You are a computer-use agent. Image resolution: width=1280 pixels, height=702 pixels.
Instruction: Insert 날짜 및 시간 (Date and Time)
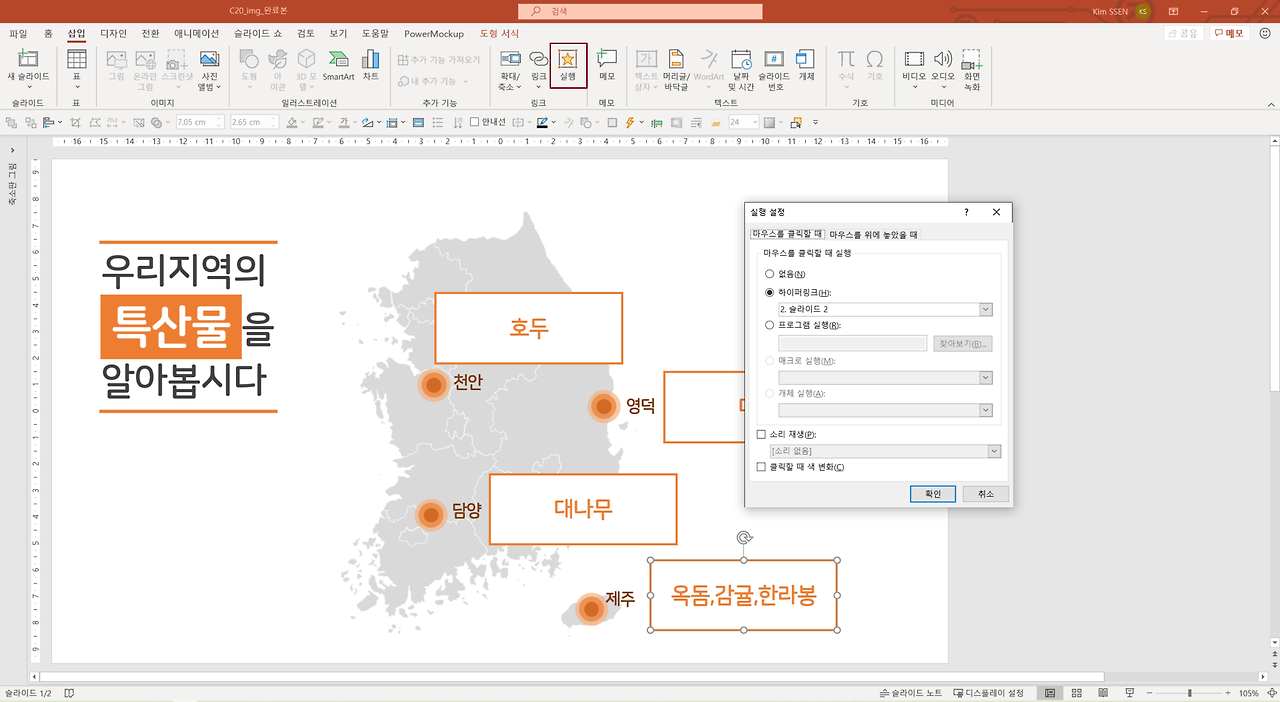(740, 68)
